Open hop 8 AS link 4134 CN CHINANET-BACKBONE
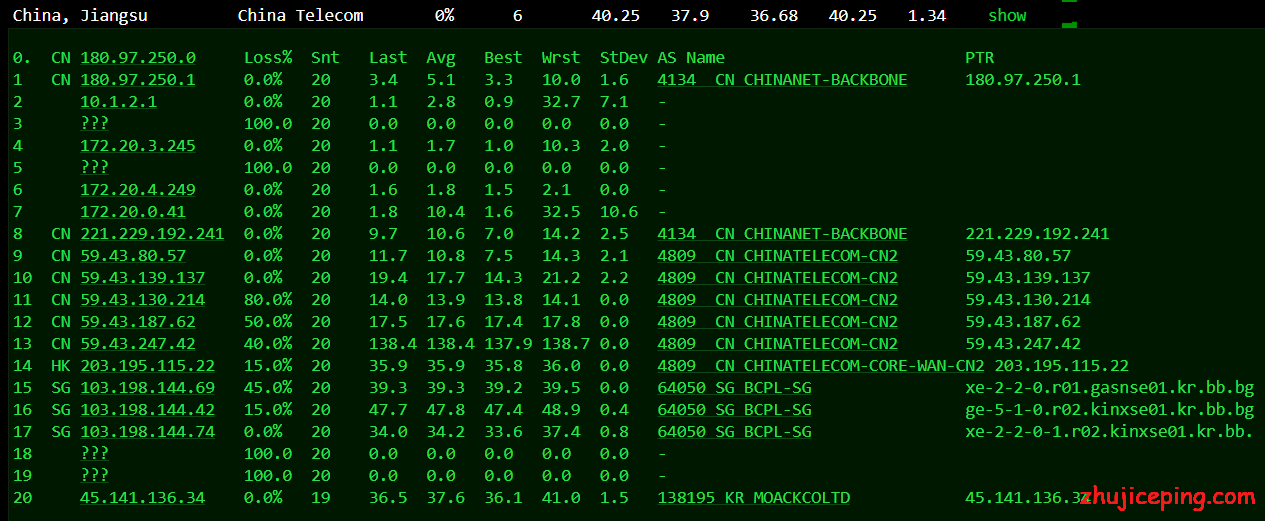This screenshot has height=521, width=1265. coord(782,234)
